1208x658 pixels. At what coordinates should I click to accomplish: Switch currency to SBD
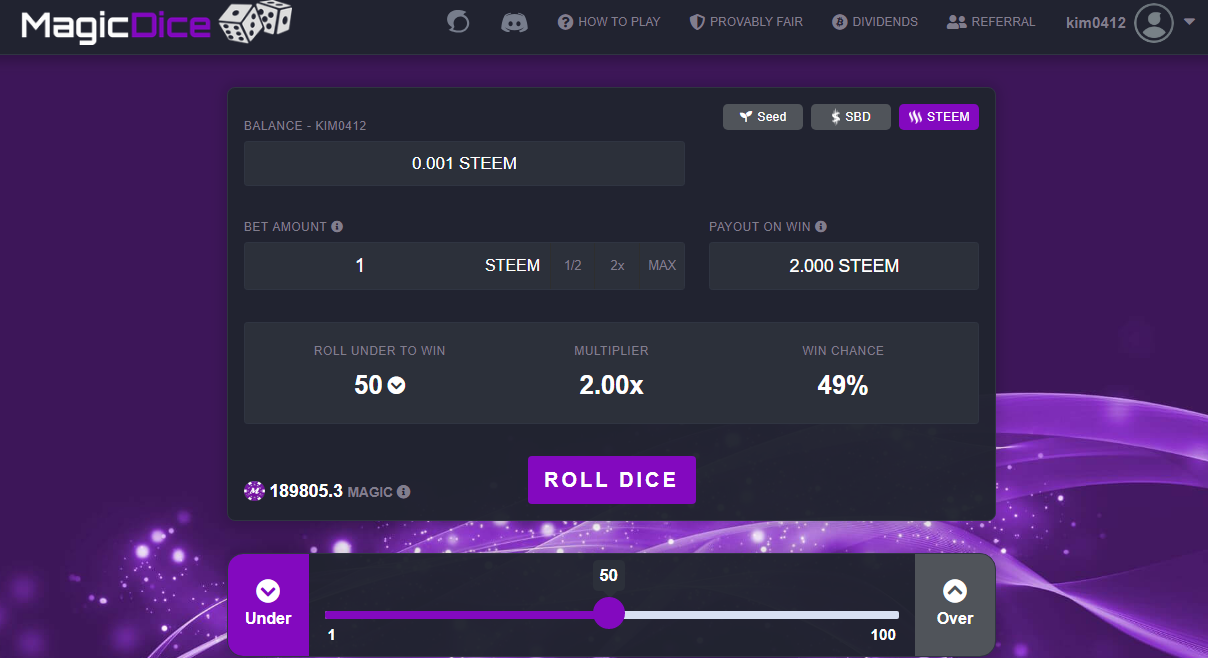tap(851, 117)
